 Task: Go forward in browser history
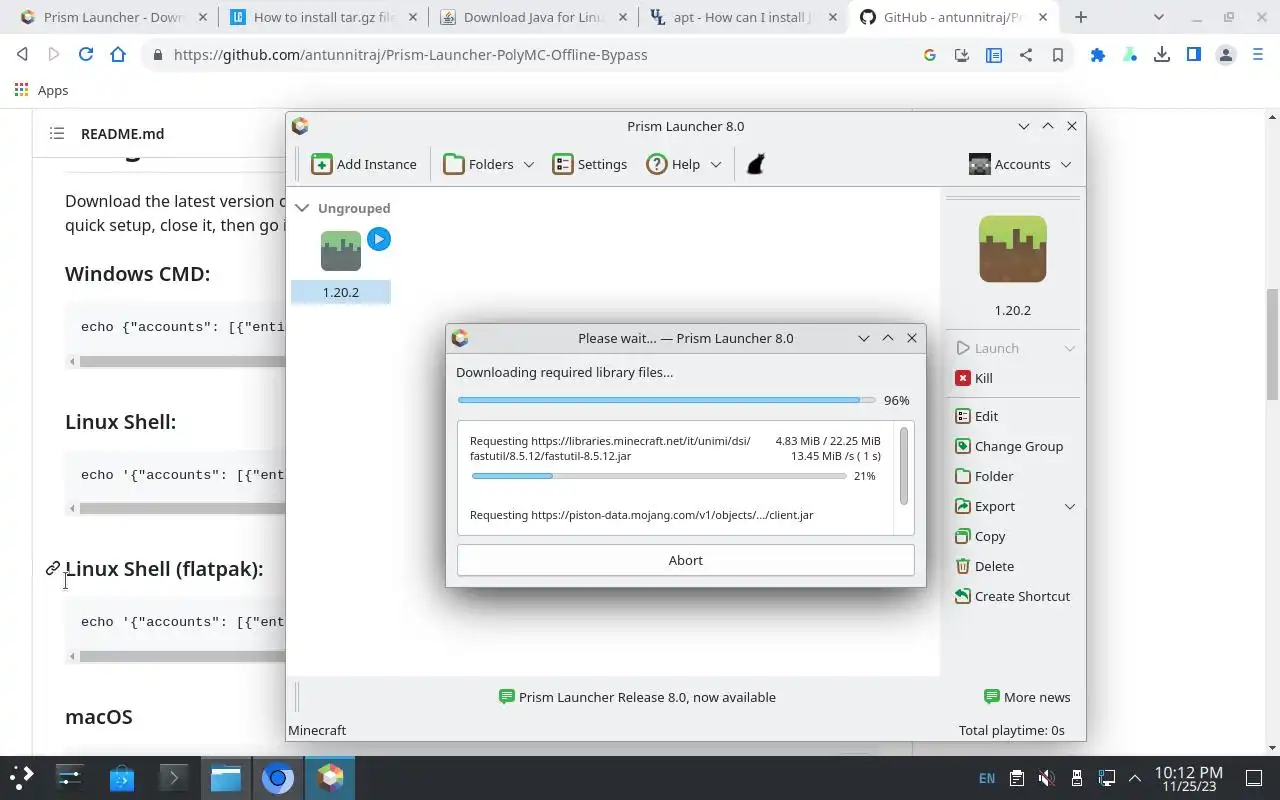click(54, 55)
